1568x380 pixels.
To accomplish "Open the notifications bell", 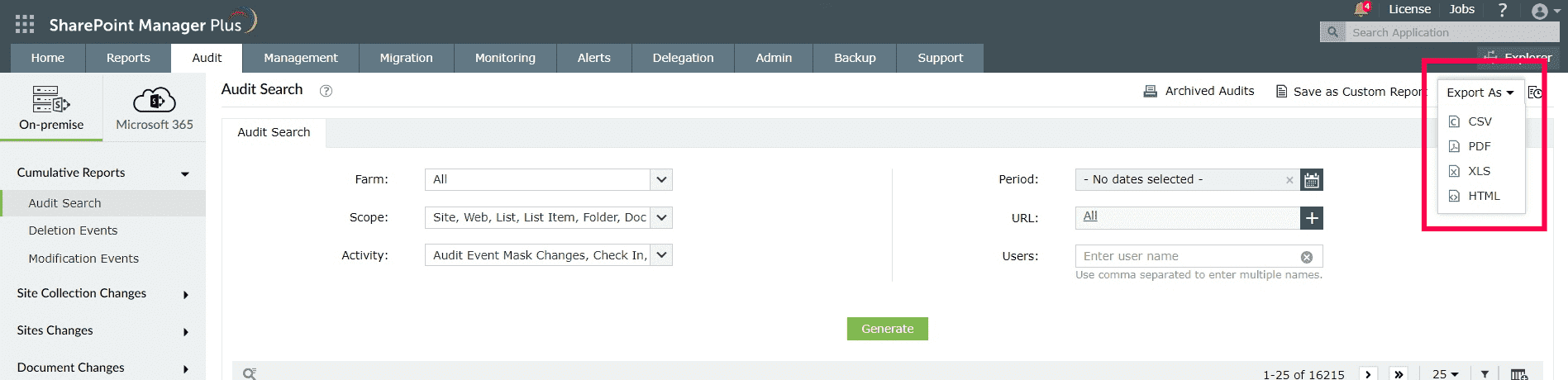I will pos(1360,10).
